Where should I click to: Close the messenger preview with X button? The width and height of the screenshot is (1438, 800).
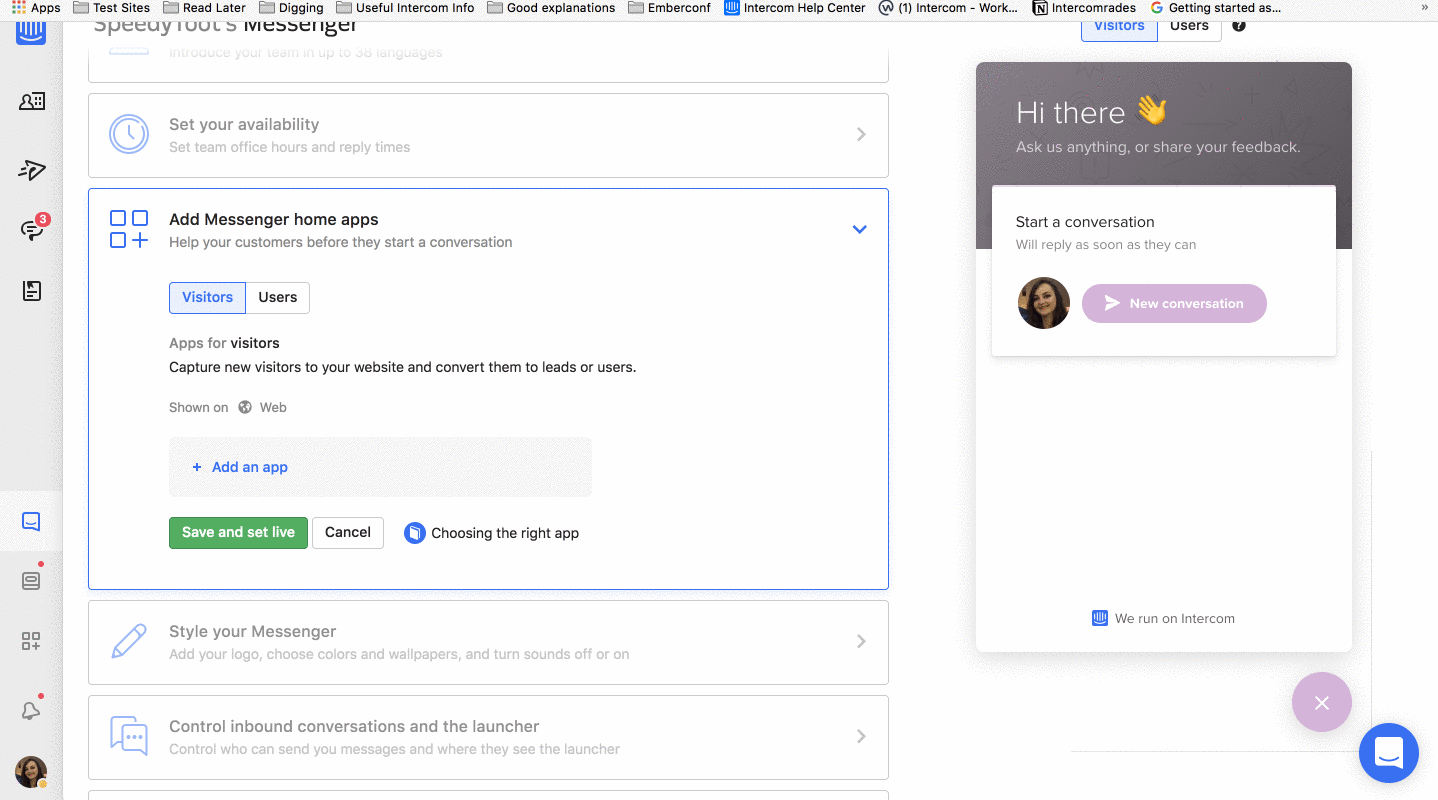click(x=1321, y=702)
